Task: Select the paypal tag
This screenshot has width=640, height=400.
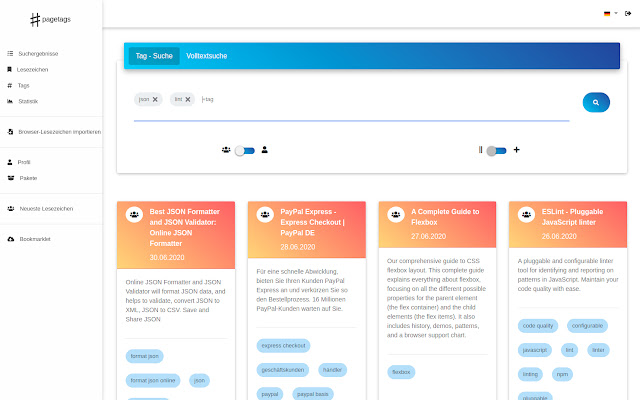Action: pyautogui.click(x=269, y=394)
